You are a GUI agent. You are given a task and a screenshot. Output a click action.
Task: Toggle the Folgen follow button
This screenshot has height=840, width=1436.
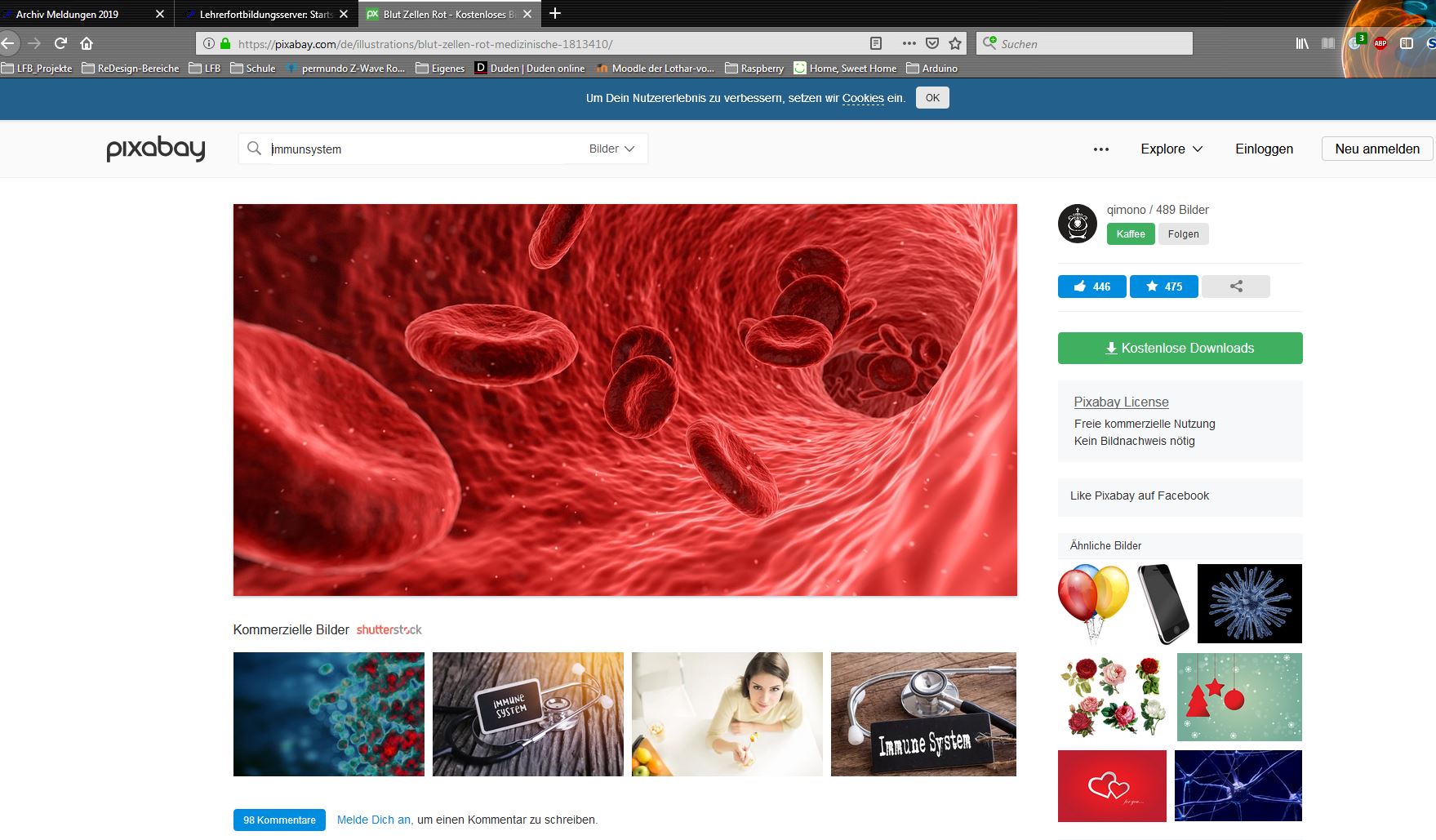click(1183, 234)
